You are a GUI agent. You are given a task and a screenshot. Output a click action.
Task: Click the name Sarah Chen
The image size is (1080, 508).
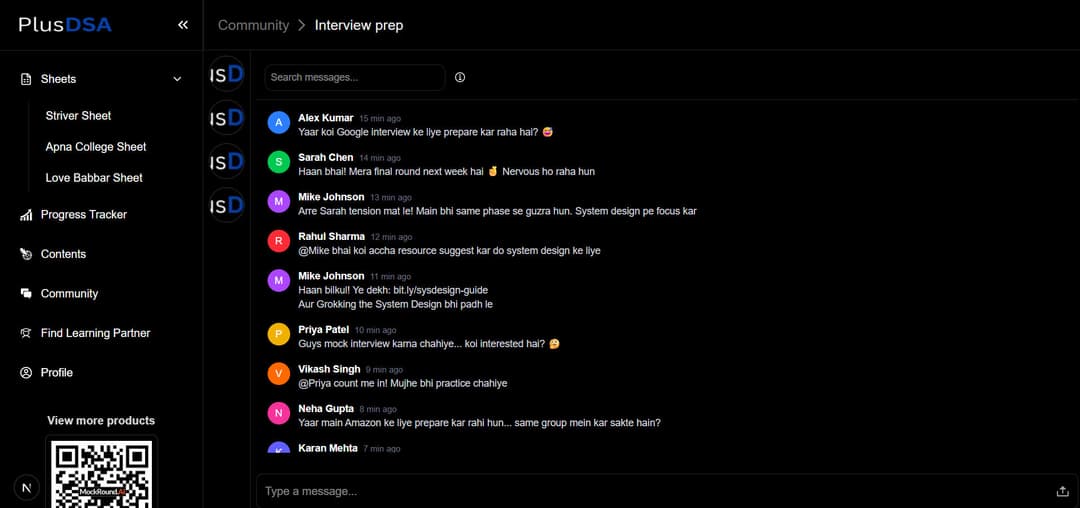point(326,158)
